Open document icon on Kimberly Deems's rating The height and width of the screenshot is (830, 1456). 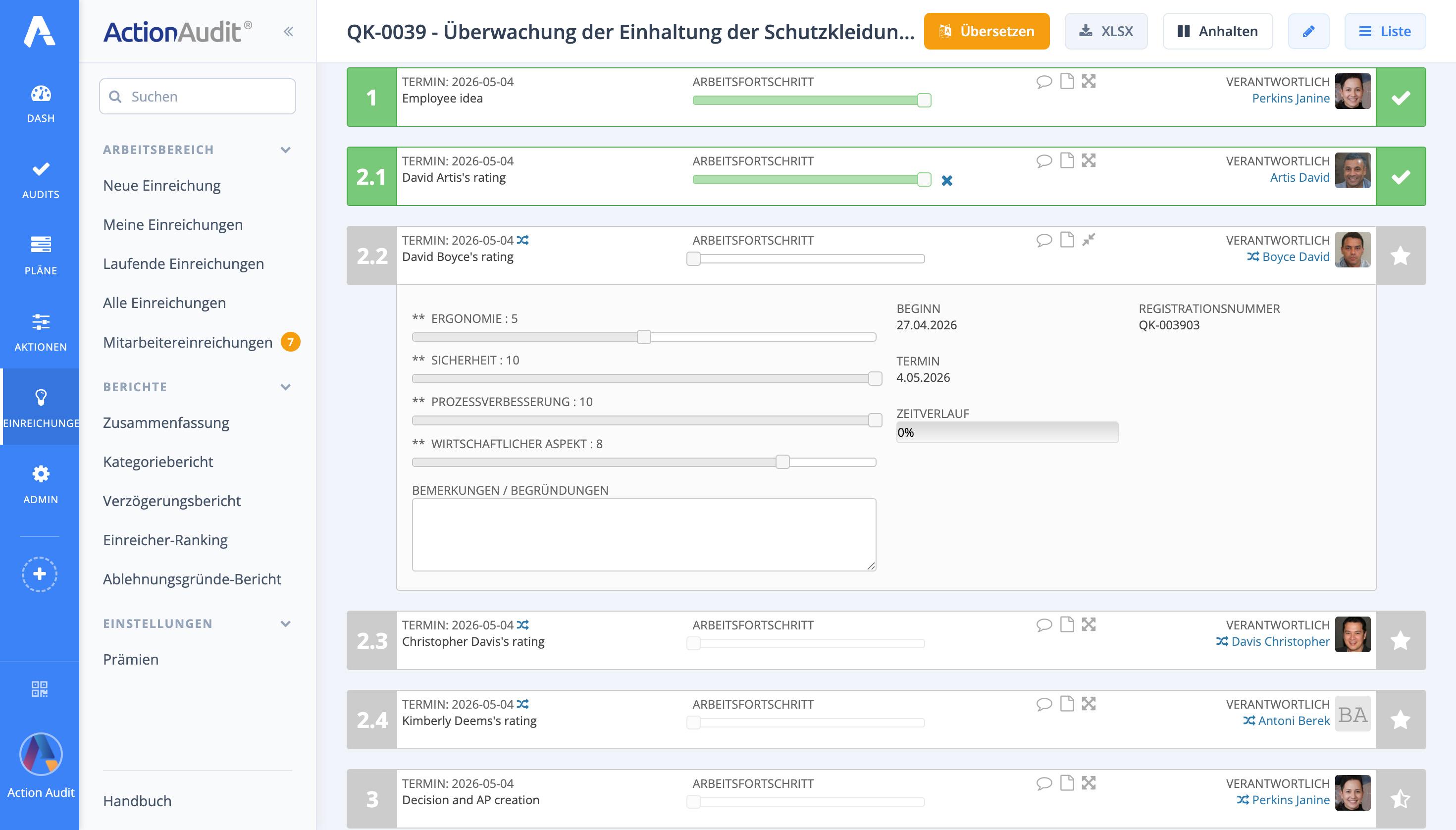point(1067,703)
